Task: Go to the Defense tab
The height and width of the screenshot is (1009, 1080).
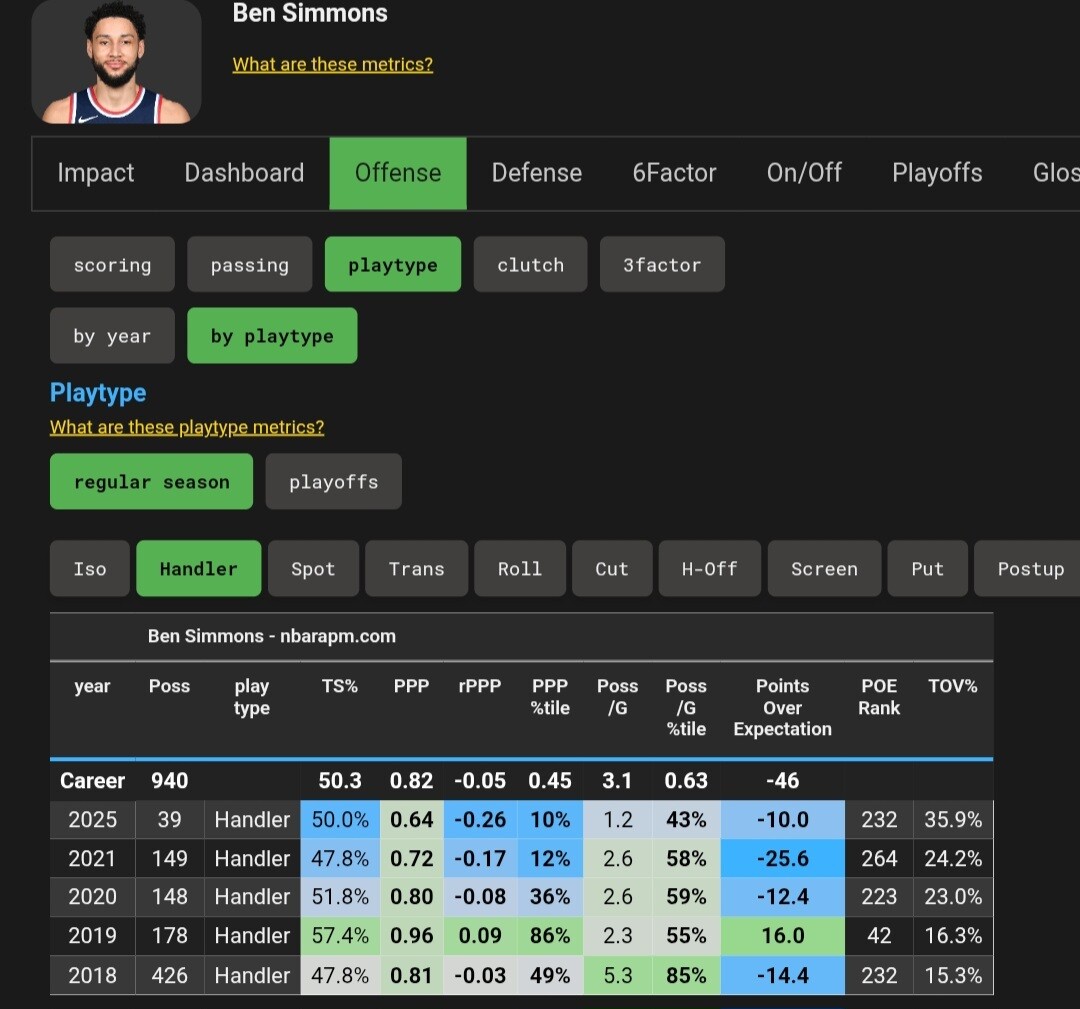Action: tap(536, 173)
